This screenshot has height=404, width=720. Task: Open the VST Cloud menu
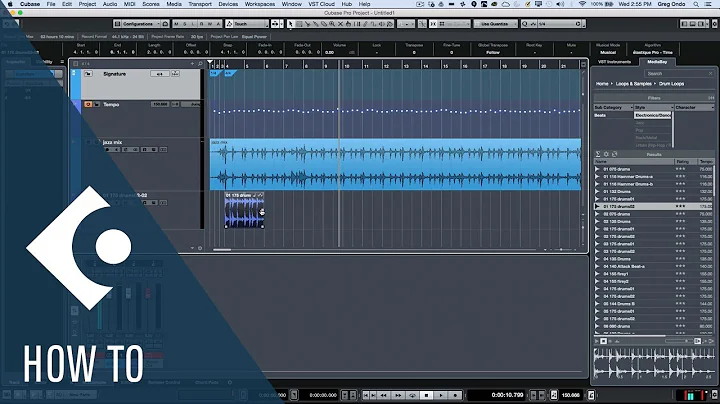pyautogui.click(x=321, y=4)
